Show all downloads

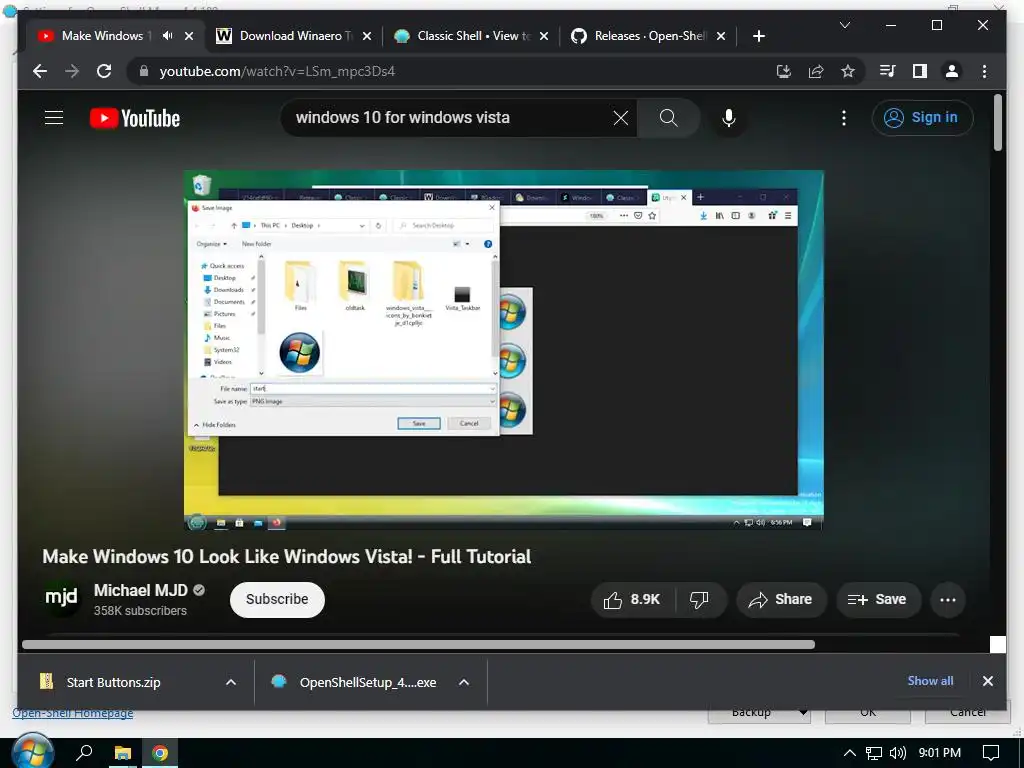click(x=930, y=680)
